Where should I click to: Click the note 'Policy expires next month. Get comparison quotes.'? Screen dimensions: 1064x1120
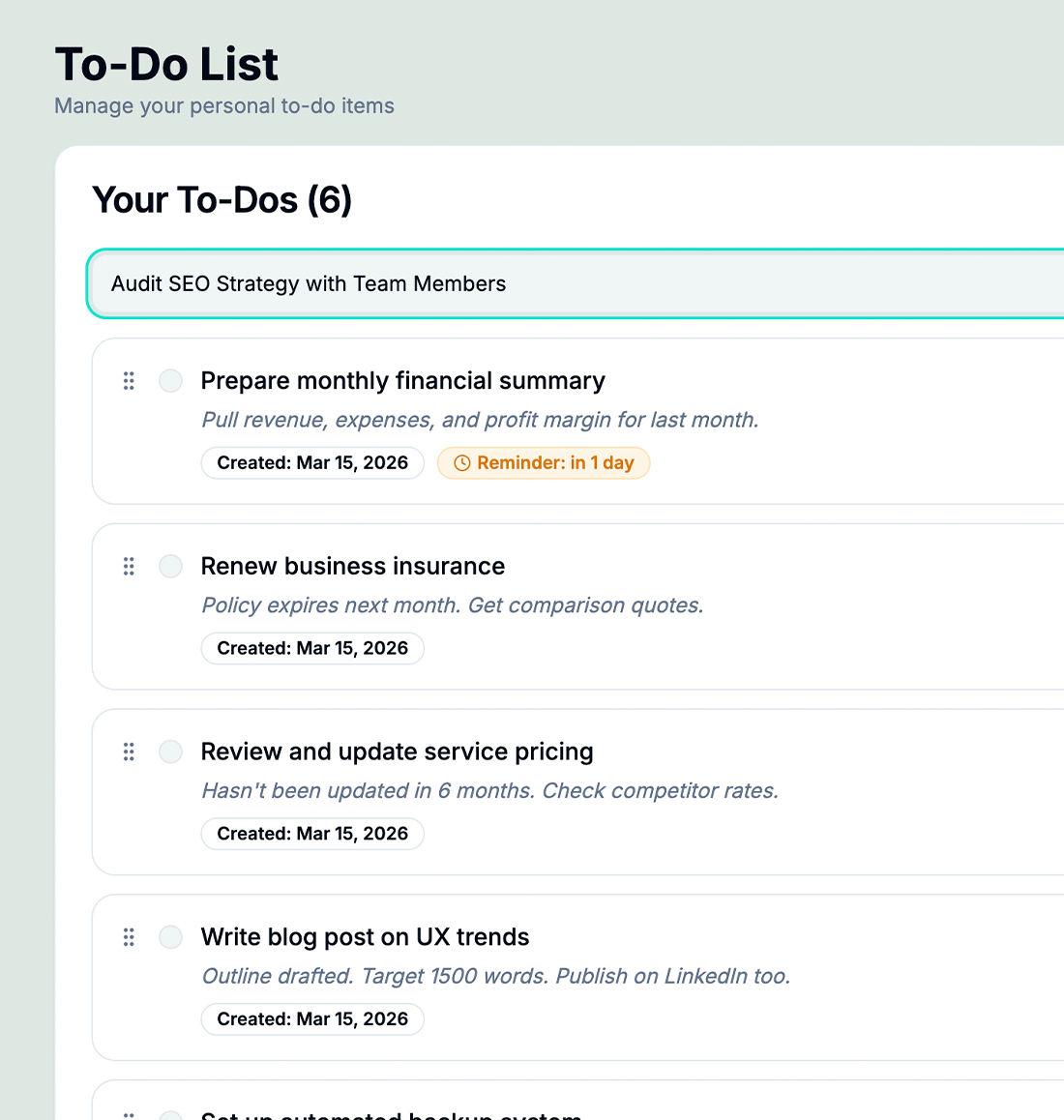click(453, 605)
